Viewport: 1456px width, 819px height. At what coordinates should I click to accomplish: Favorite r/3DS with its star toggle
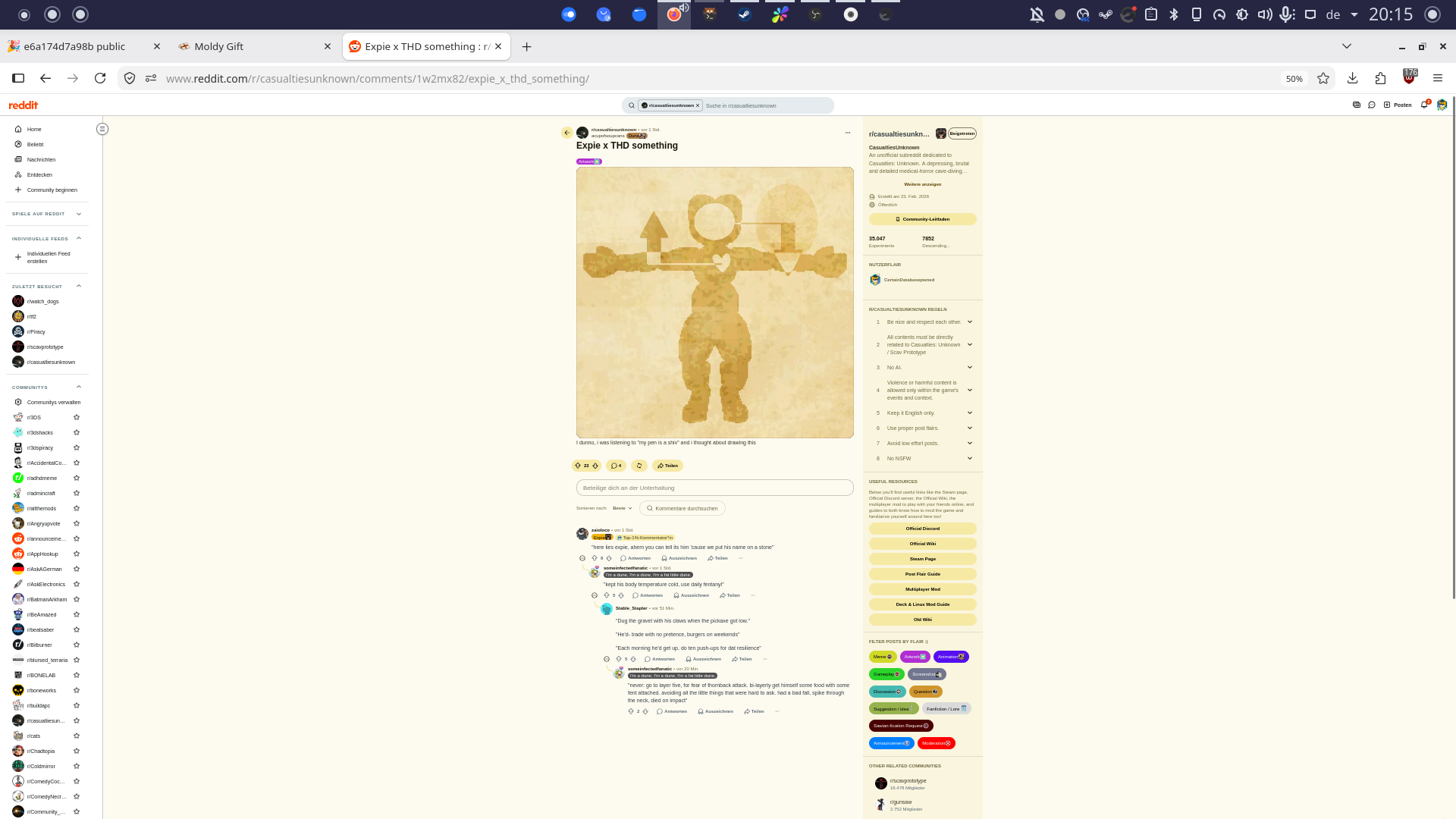click(x=77, y=417)
